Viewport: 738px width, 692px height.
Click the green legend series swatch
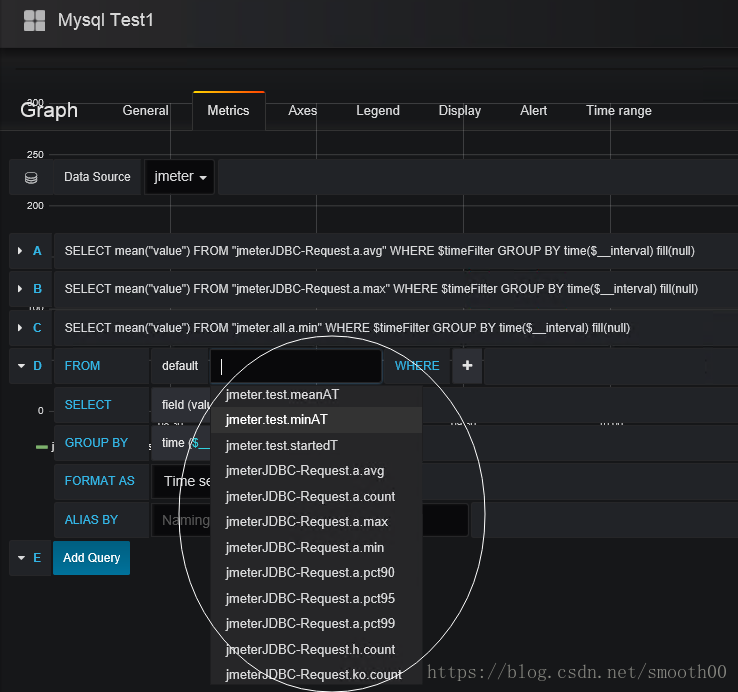[x=42, y=447]
